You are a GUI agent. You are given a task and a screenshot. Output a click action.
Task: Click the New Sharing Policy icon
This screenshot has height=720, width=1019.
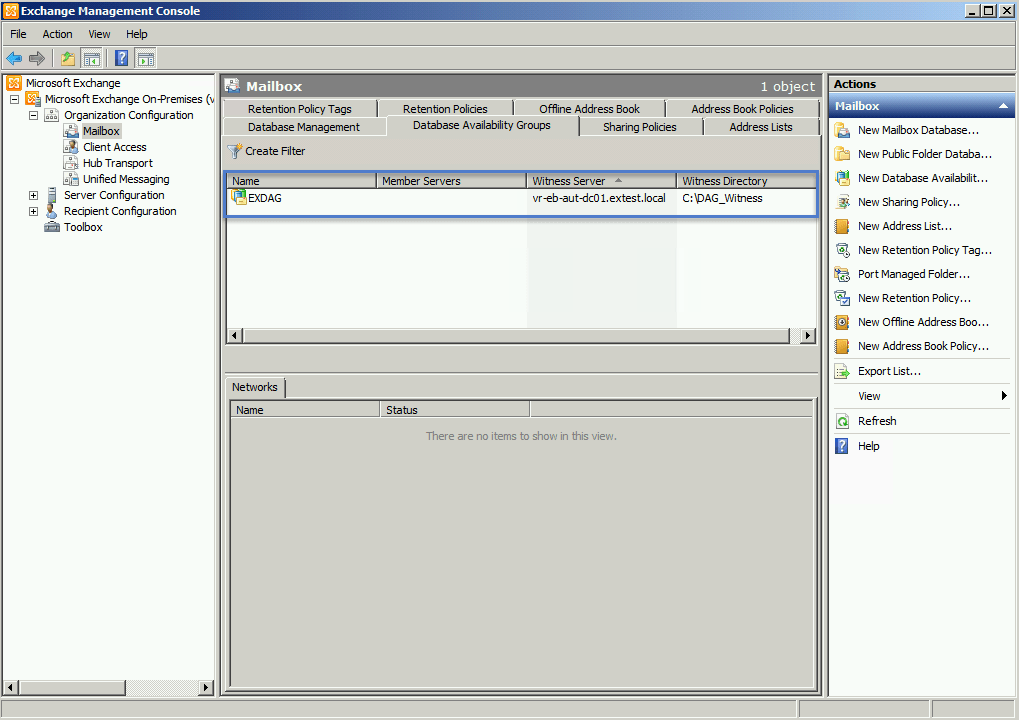842,202
